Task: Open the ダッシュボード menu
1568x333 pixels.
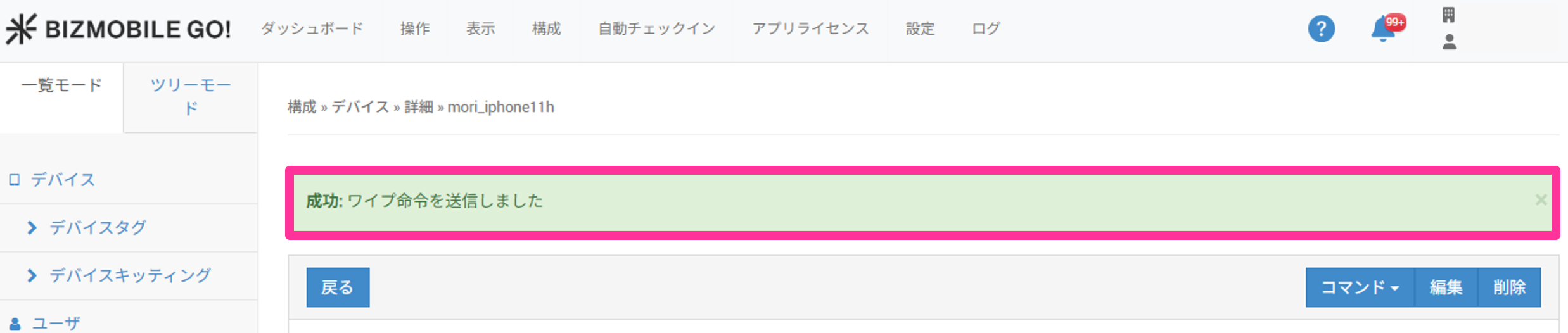Action: coord(312,29)
